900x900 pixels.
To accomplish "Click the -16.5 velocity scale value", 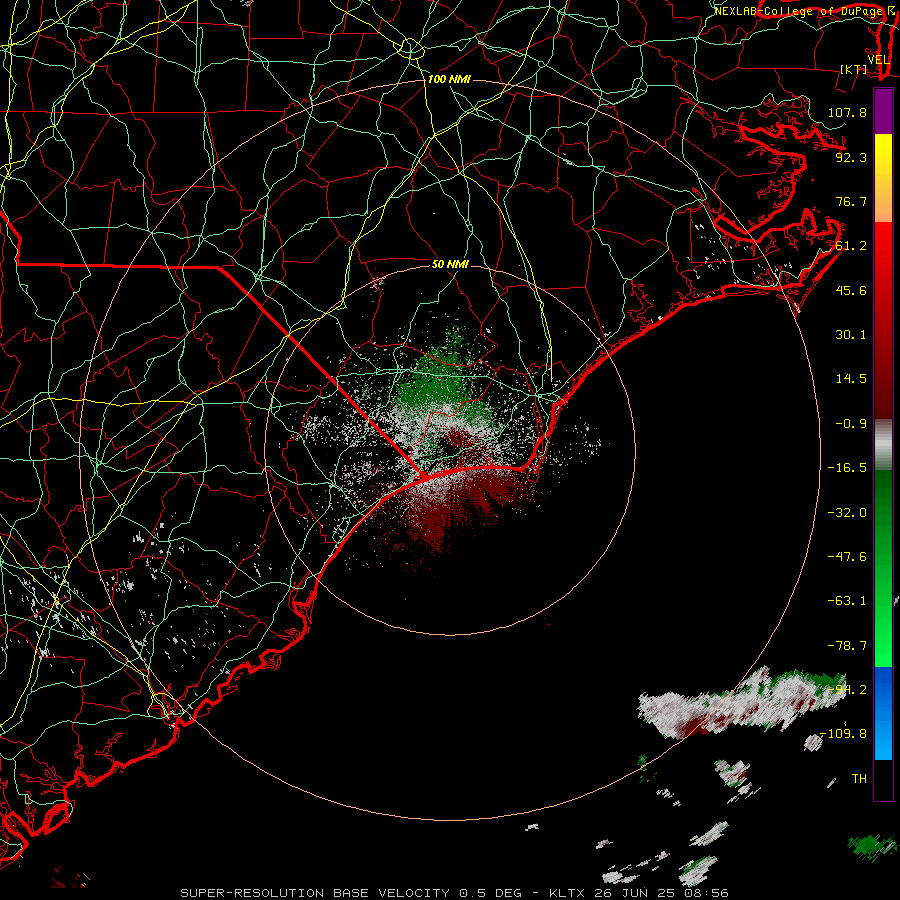I will [847, 468].
